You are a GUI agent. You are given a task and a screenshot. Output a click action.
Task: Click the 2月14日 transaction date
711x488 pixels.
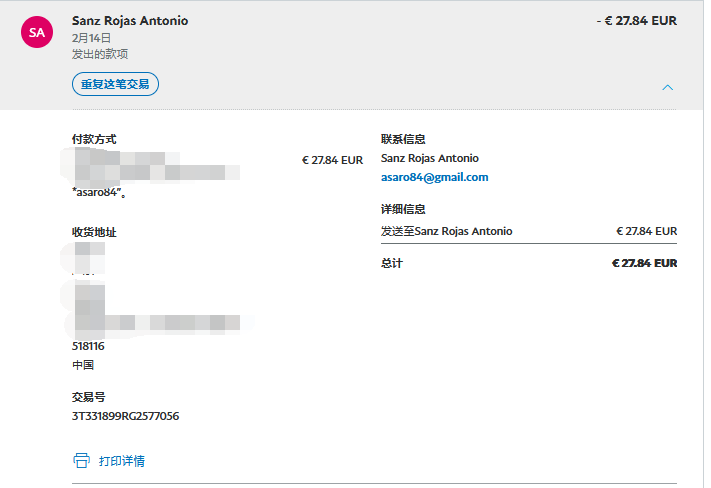pyautogui.click(x=91, y=38)
